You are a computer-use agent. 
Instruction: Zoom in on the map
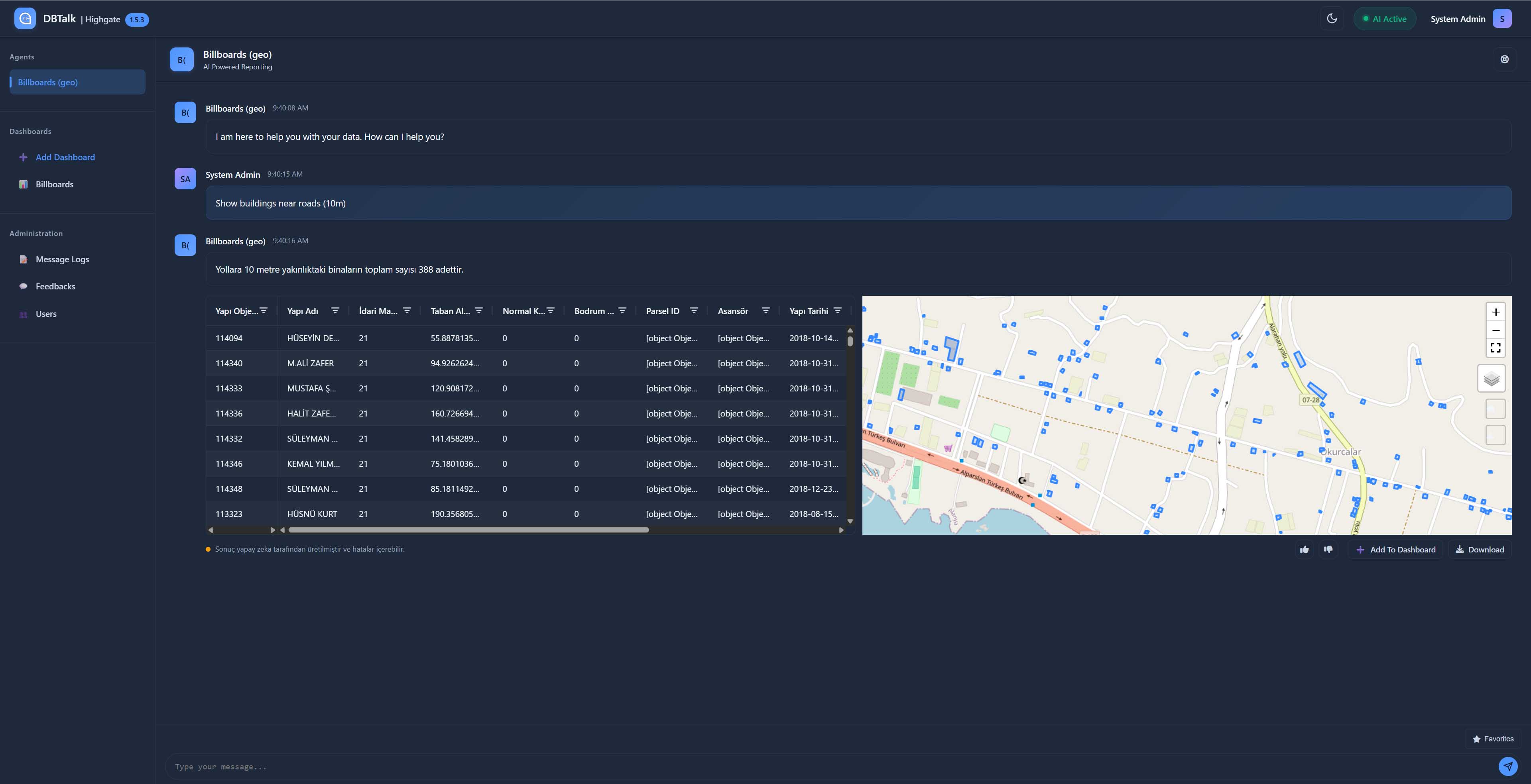1496,312
